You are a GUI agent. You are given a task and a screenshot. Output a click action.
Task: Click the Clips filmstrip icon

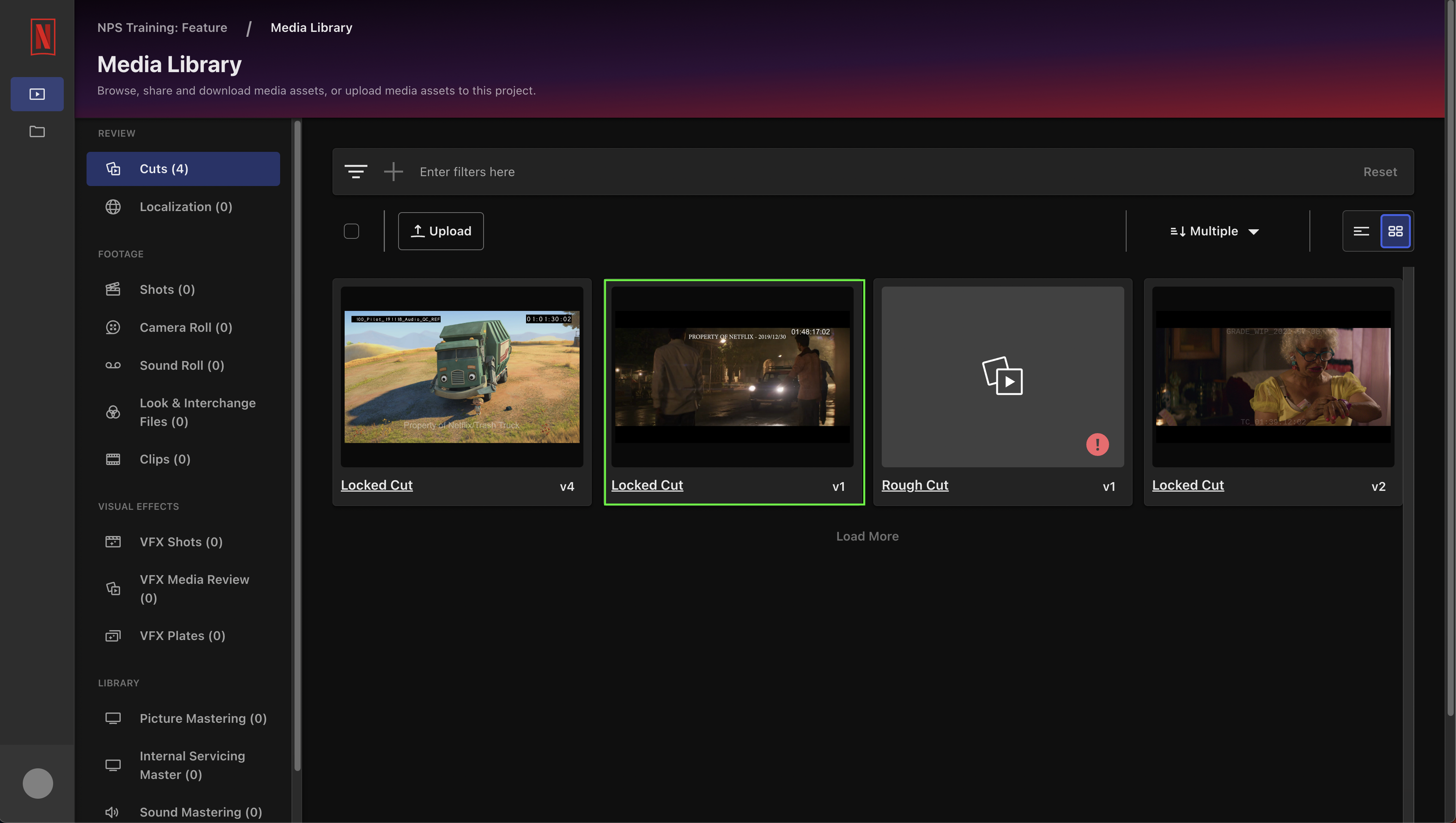click(x=113, y=459)
